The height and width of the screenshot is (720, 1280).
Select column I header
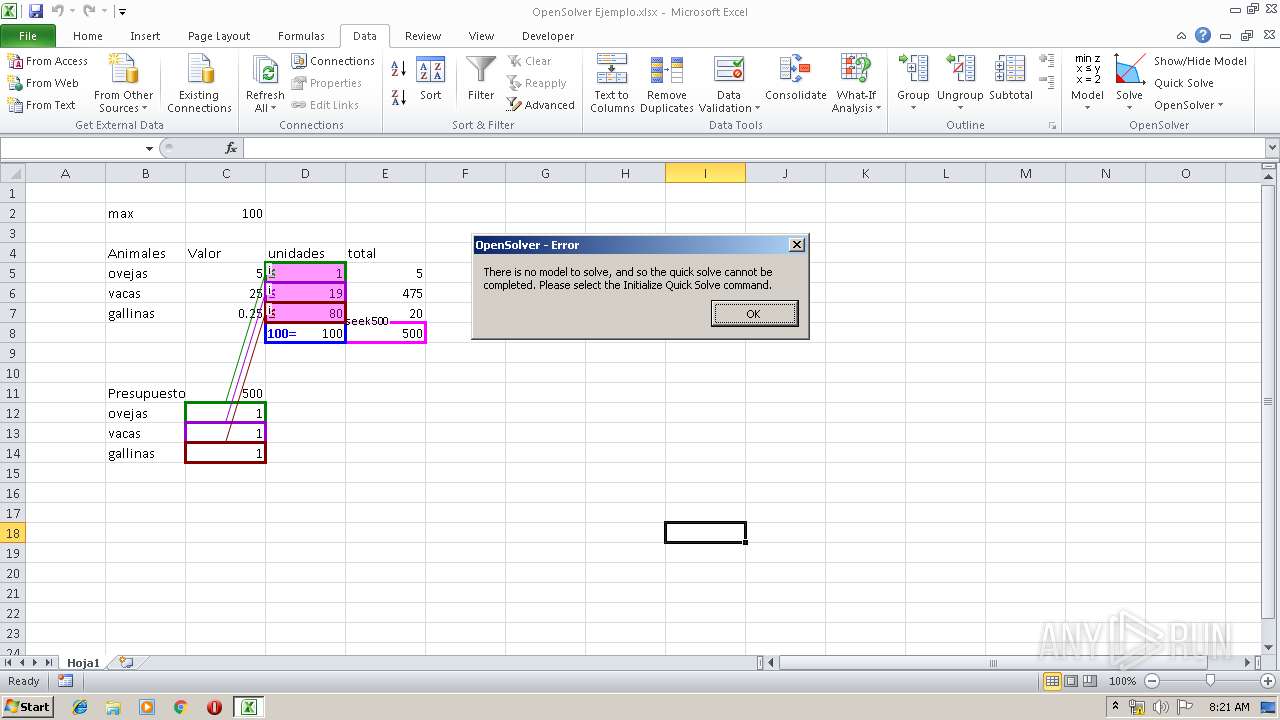(x=705, y=173)
